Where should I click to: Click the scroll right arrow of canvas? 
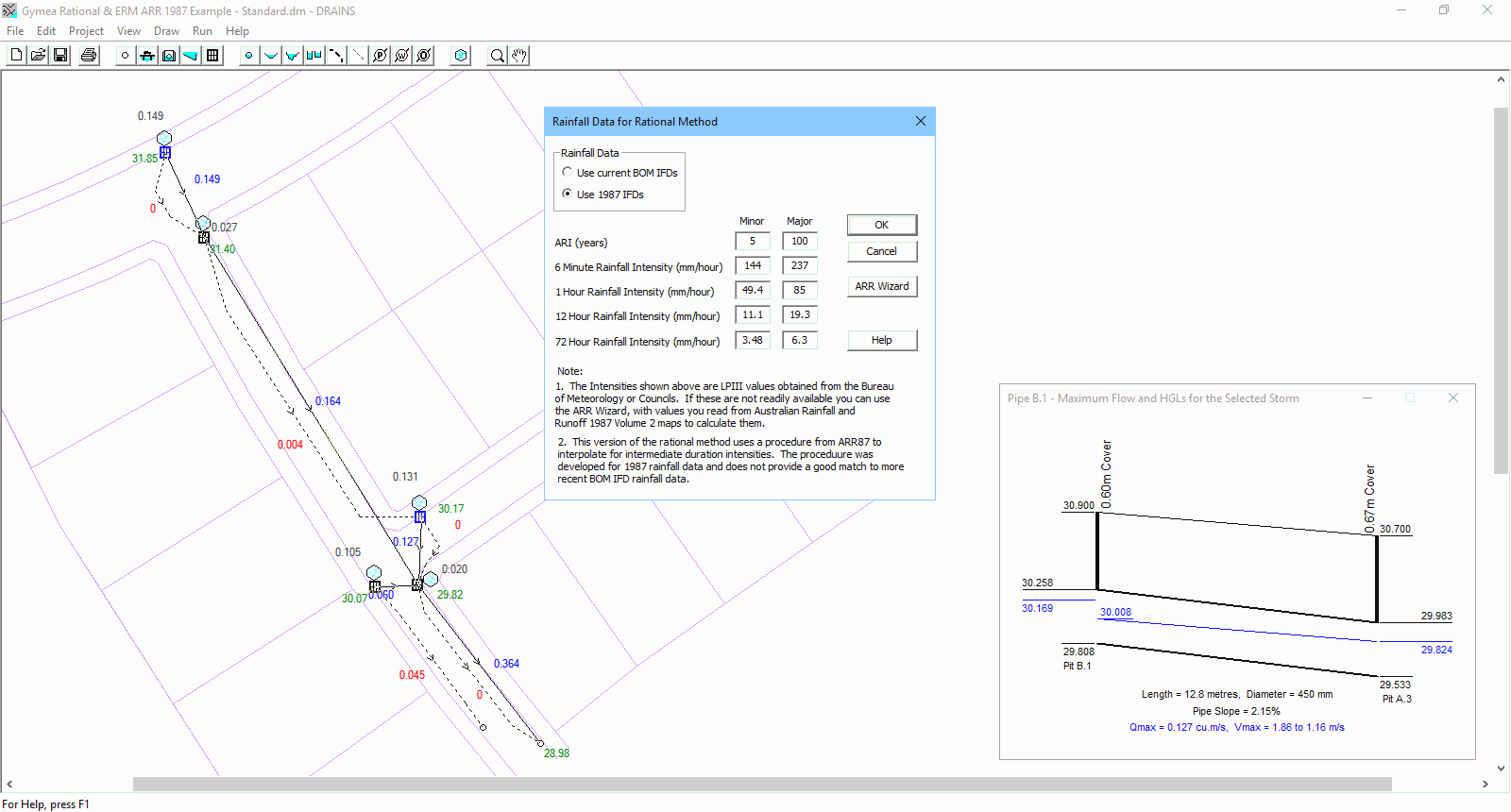click(x=1485, y=784)
